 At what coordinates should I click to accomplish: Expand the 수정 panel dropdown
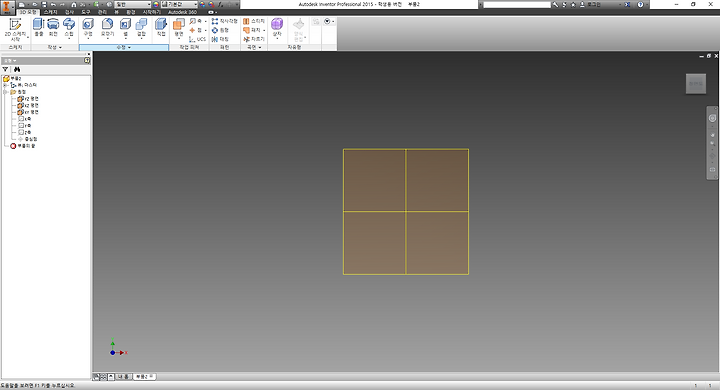(124, 47)
